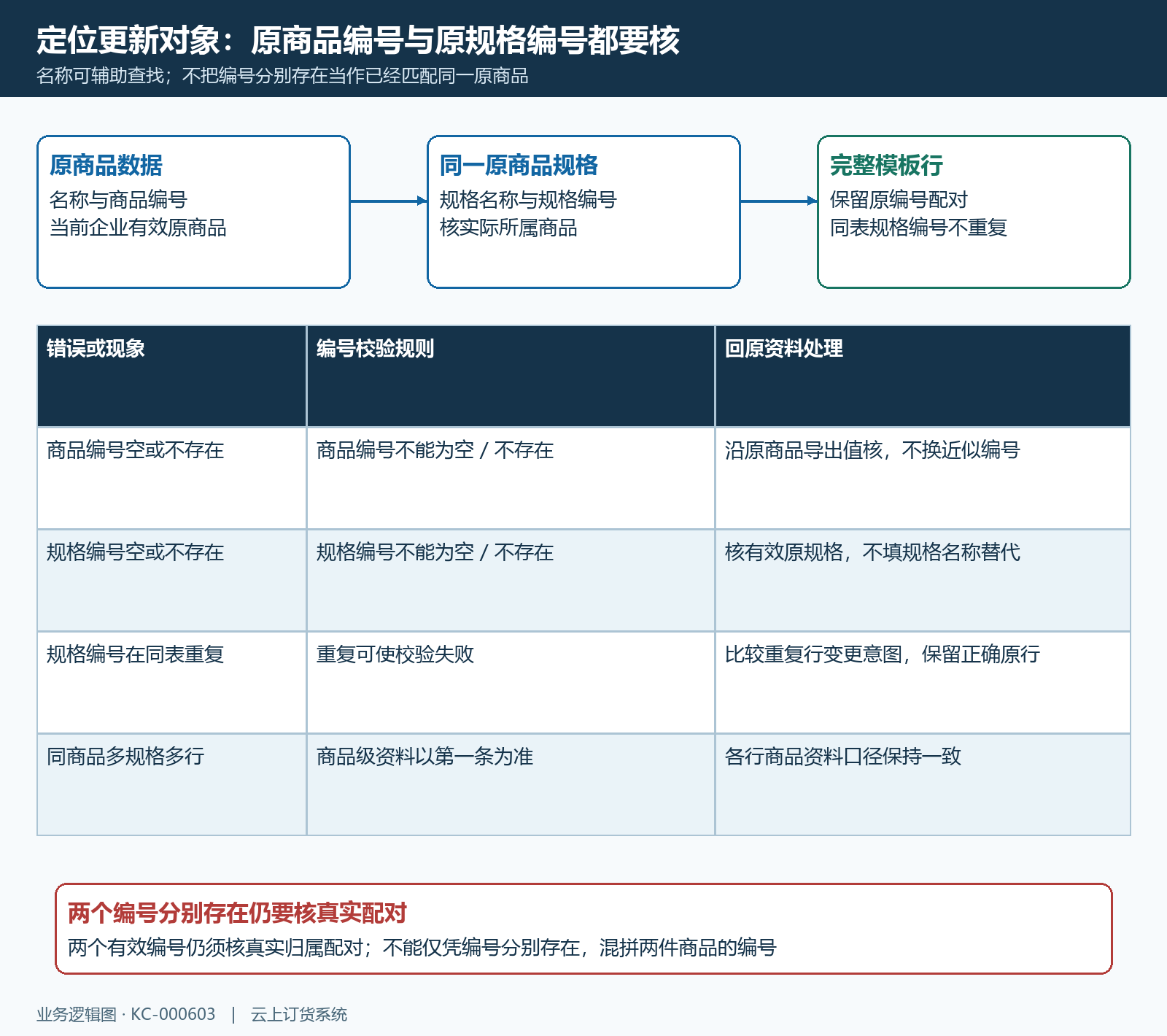
Task: Select the cell 商品编号不能为空 / 不存在
Action: click(511, 478)
